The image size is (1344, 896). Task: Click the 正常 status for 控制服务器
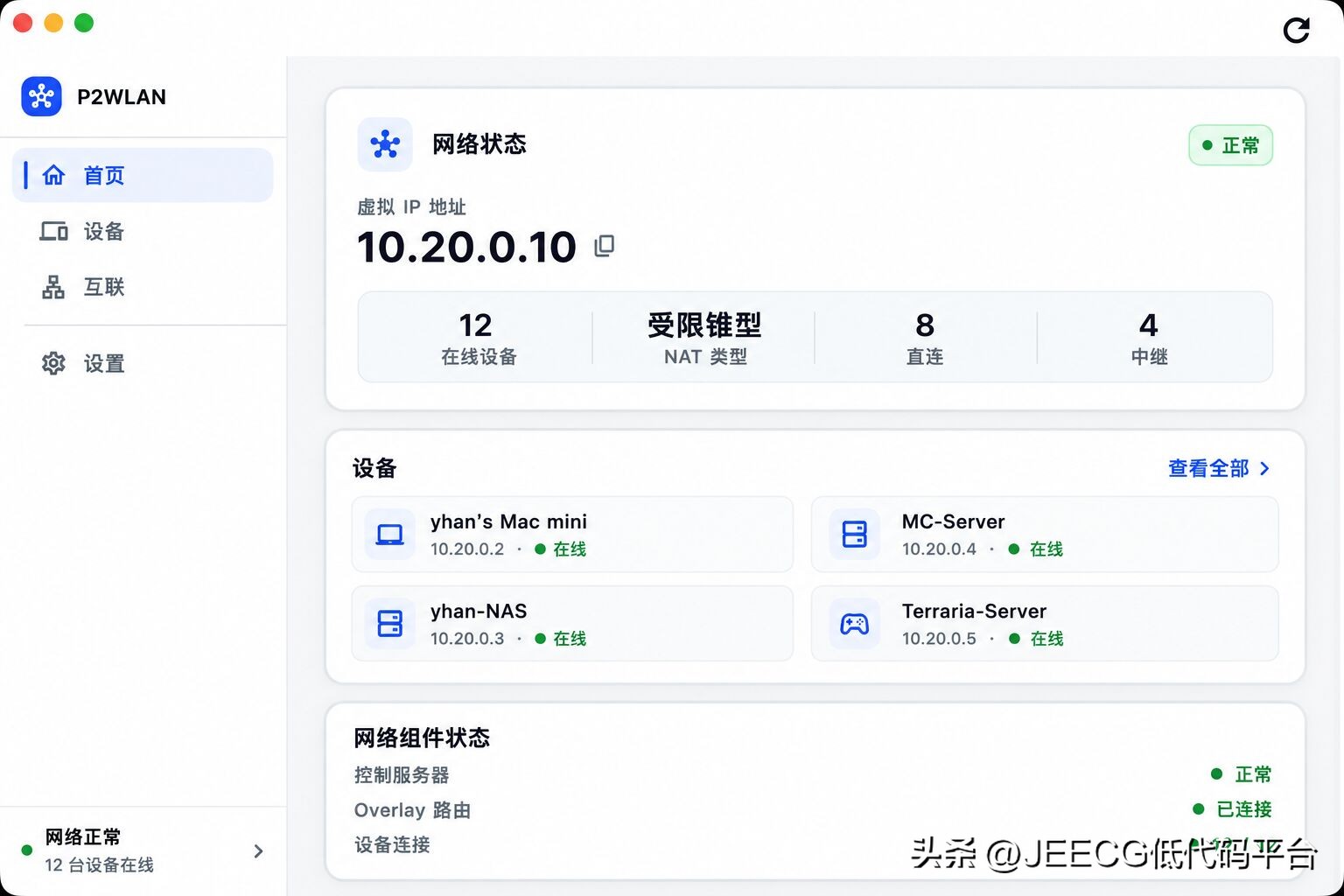(1242, 774)
